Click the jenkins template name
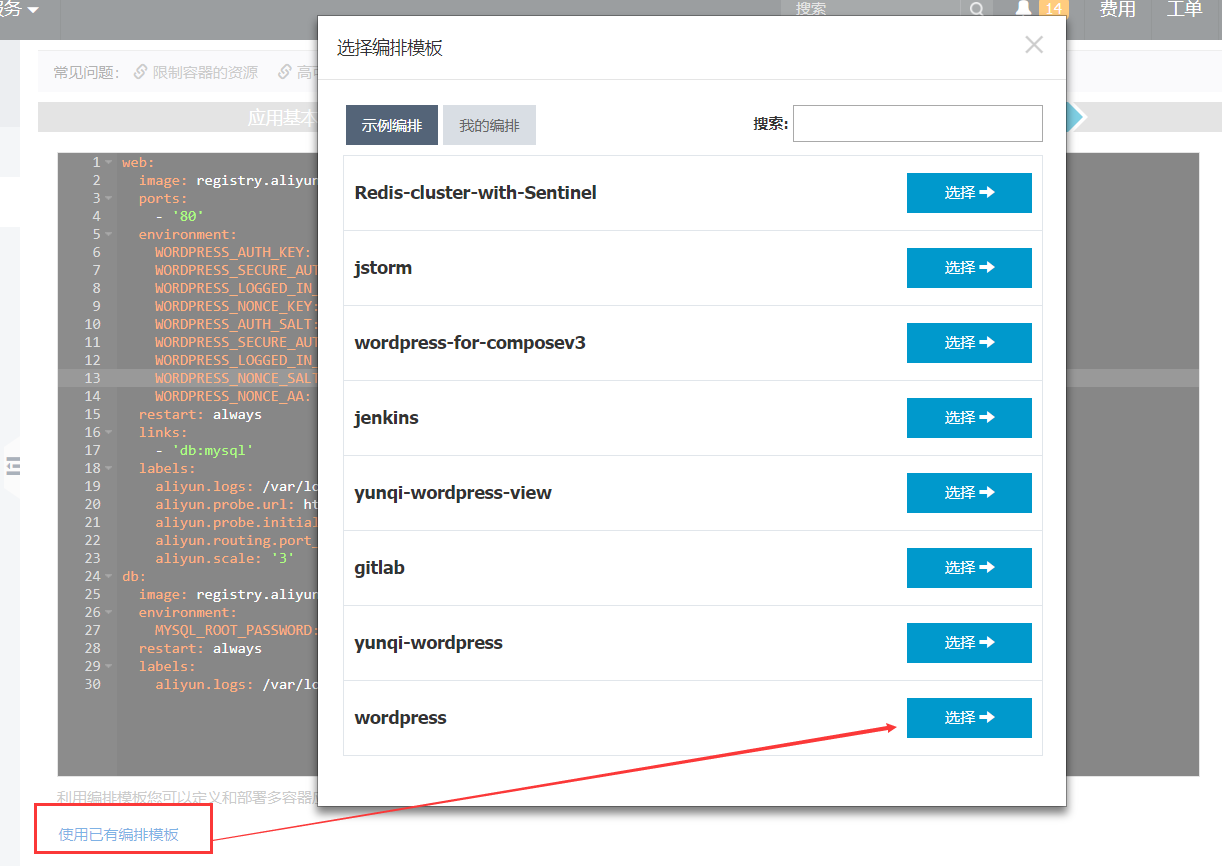The image size is (1222, 866). coord(386,418)
